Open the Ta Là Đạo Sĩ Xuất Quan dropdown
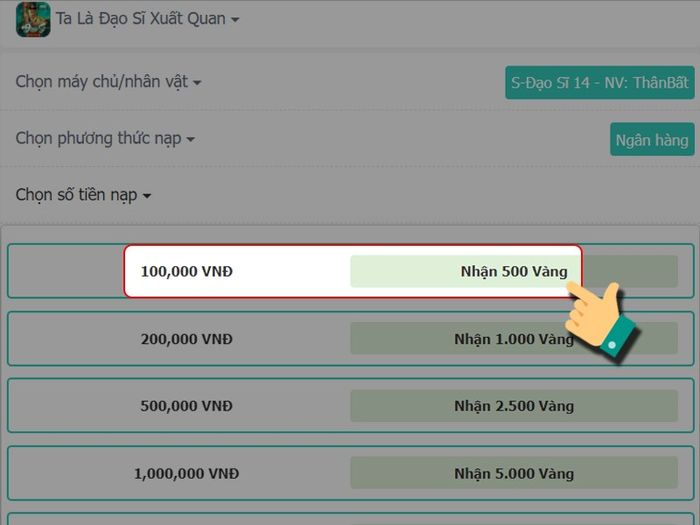This screenshot has height=525, width=700. click(x=147, y=19)
